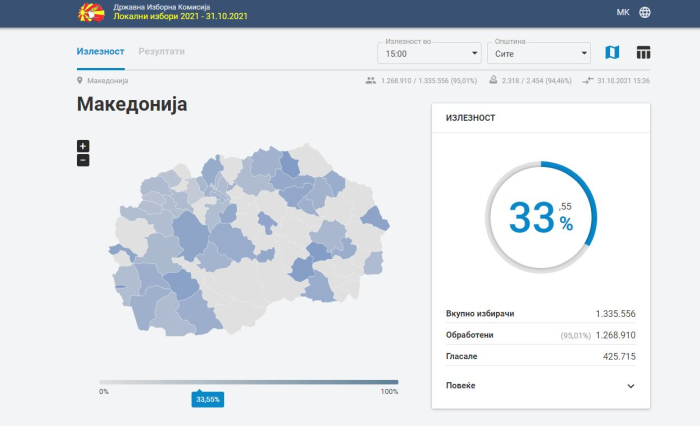
Task: Click the Вкупно избирачи row
Action: coord(540,313)
